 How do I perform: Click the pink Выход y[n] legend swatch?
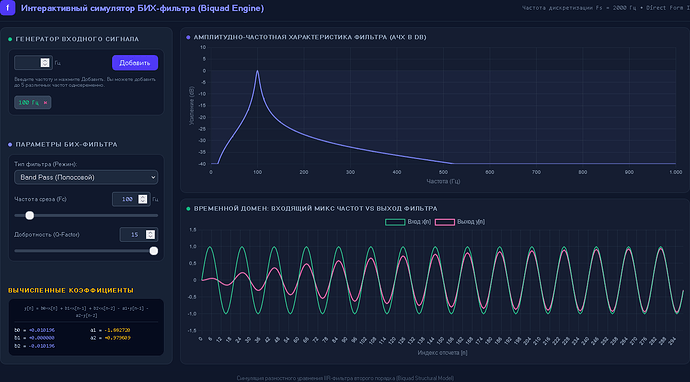[x=444, y=222]
